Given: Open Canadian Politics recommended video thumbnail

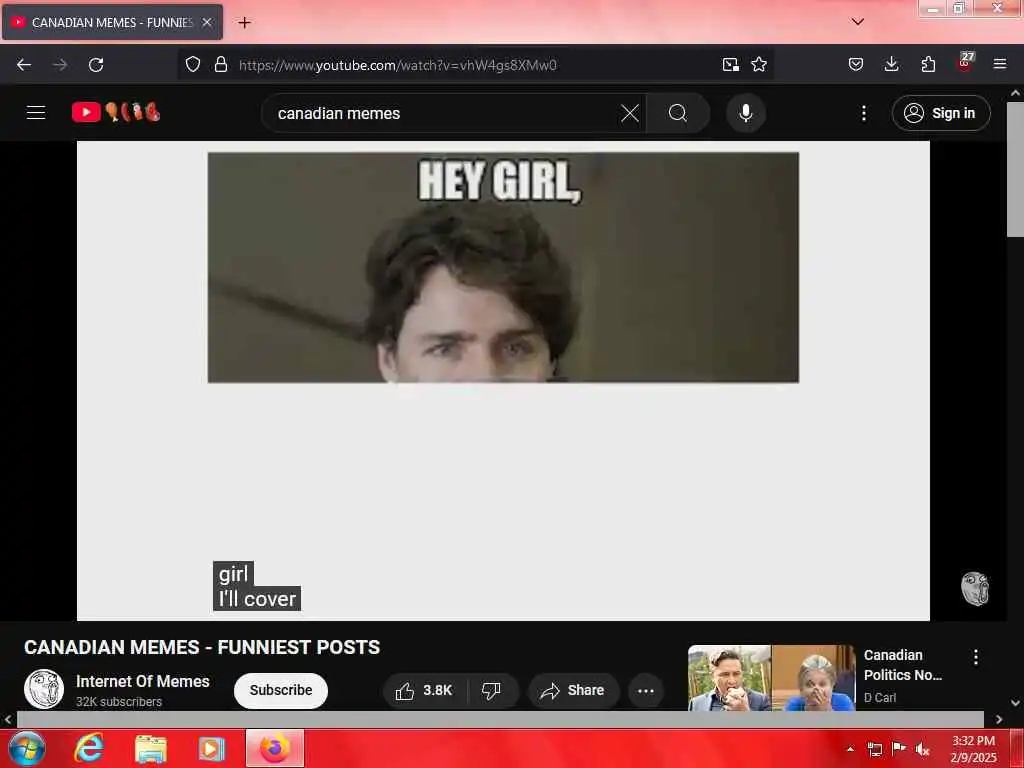Looking at the screenshot, I should coord(772,678).
